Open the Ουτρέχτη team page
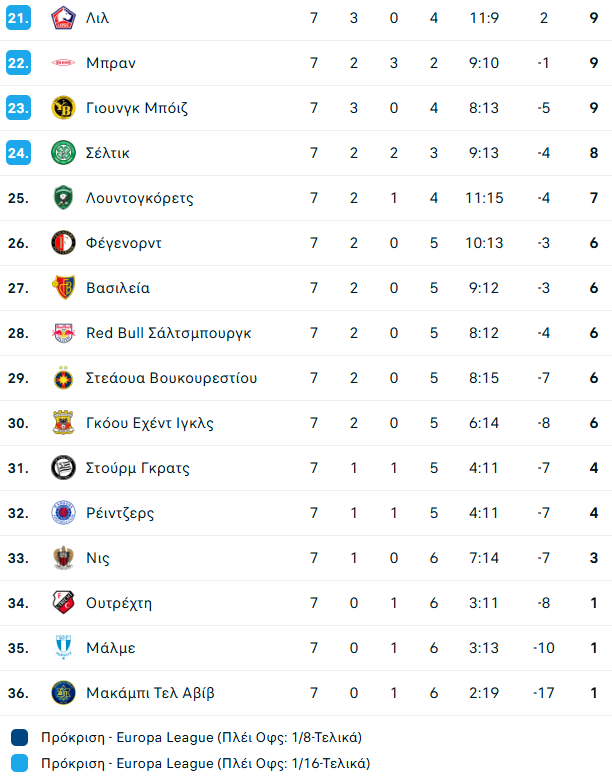 pyautogui.click(x=119, y=603)
